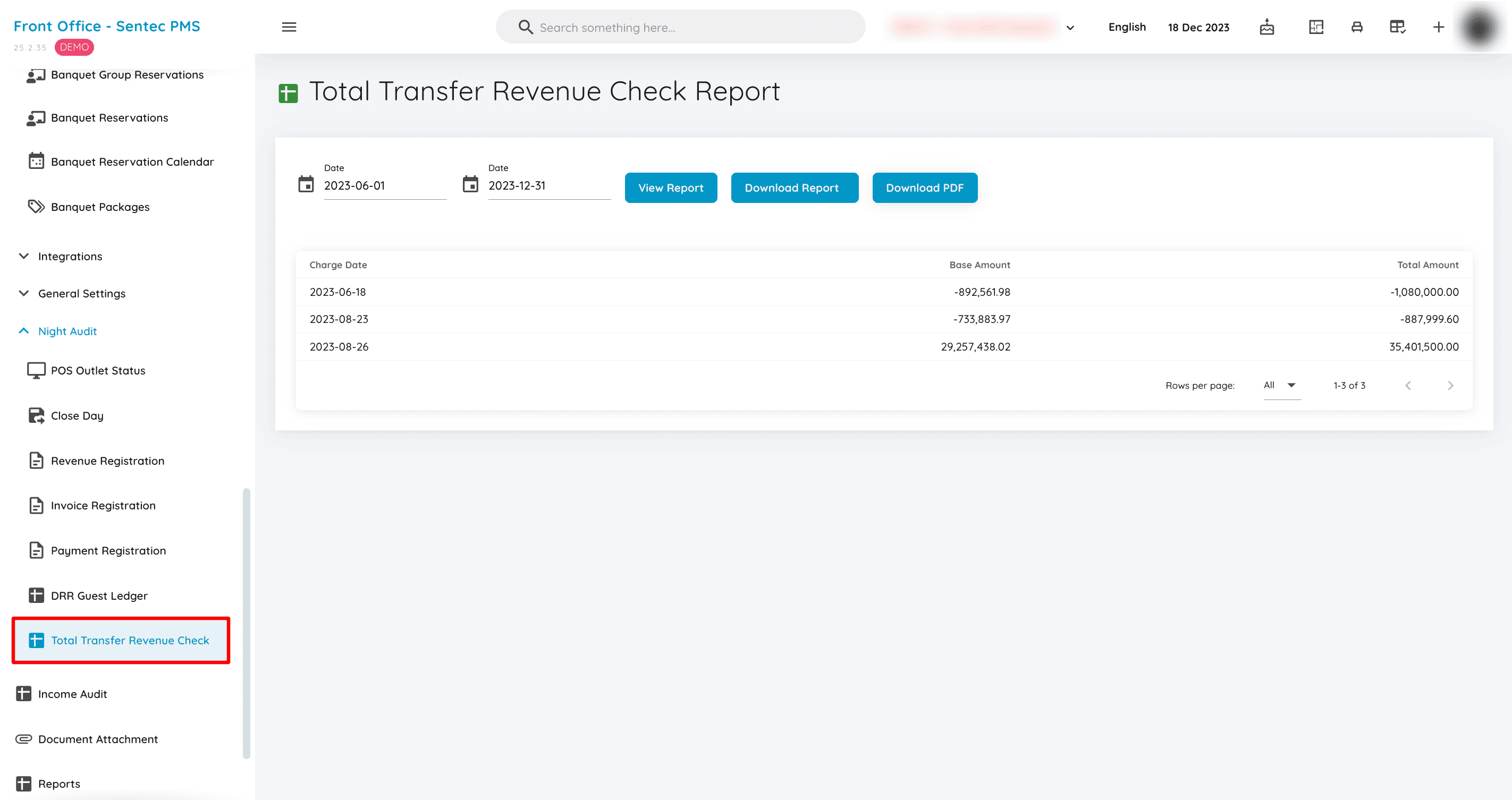Toggle the hamburger menu icon
1512x800 pixels.
tap(289, 27)
